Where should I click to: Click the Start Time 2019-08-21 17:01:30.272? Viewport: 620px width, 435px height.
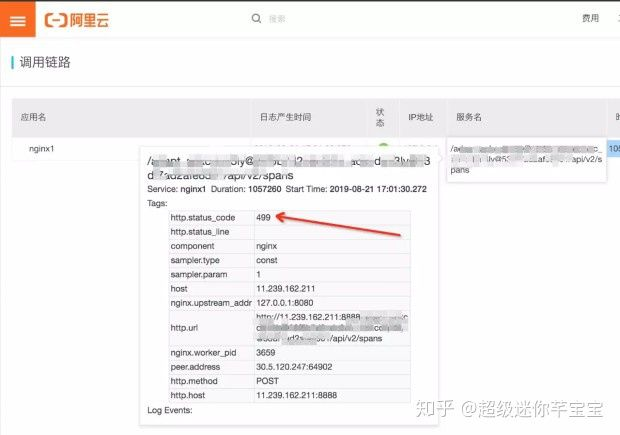click(378, 189)
